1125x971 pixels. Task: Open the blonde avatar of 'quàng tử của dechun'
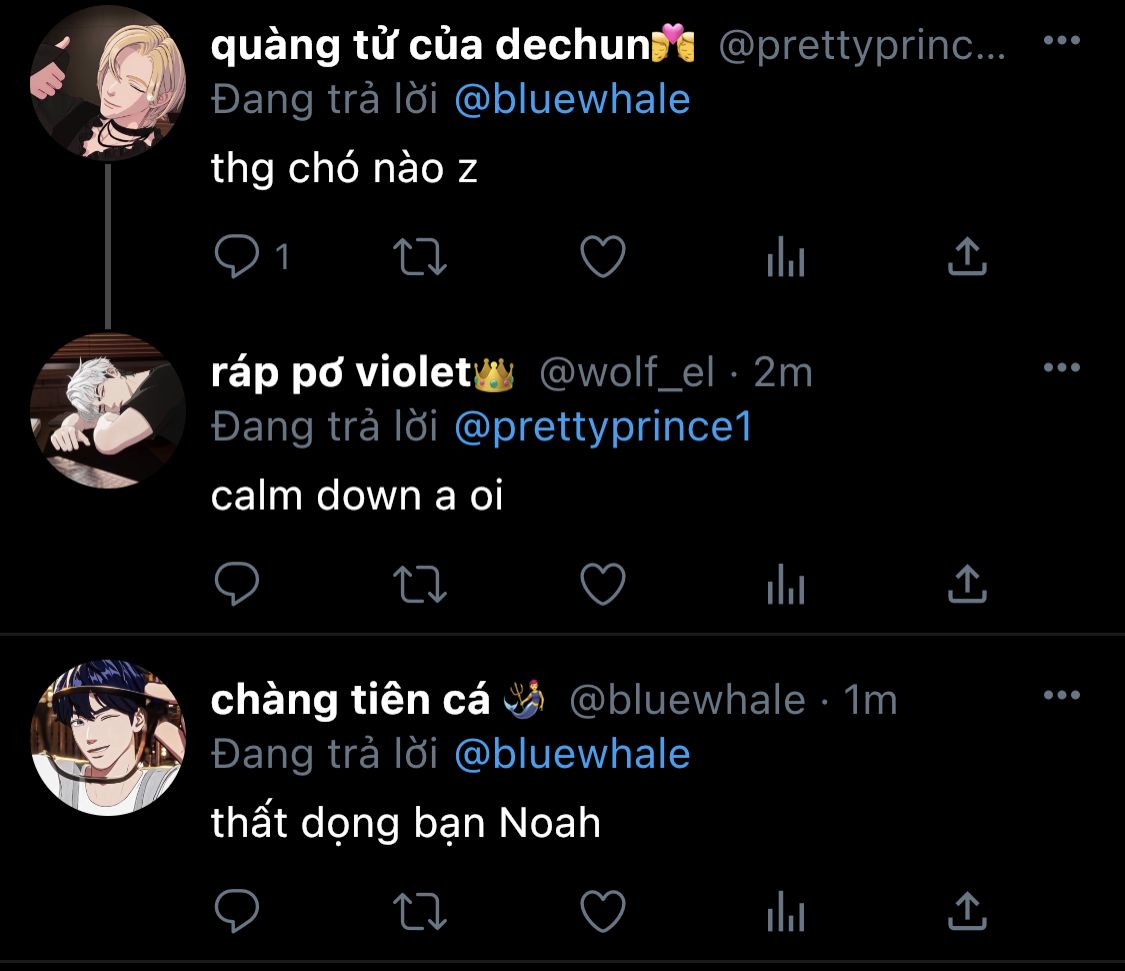point(108,83)
